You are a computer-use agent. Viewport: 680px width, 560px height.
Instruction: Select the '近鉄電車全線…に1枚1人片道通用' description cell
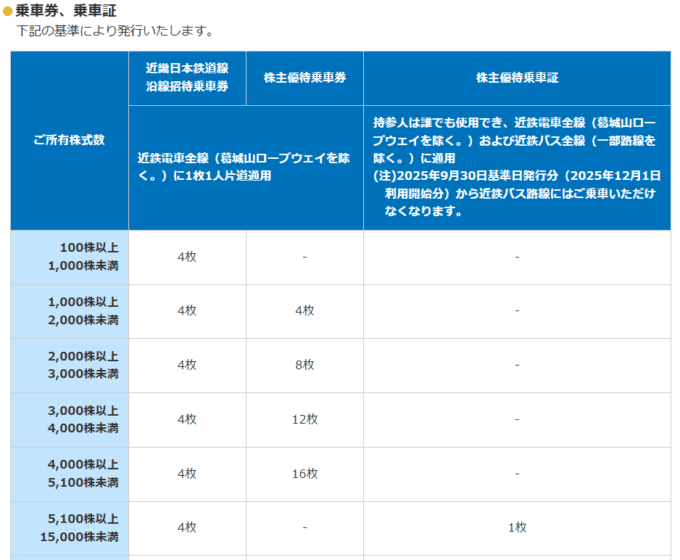pyautogui.click(x=246, y=167)
